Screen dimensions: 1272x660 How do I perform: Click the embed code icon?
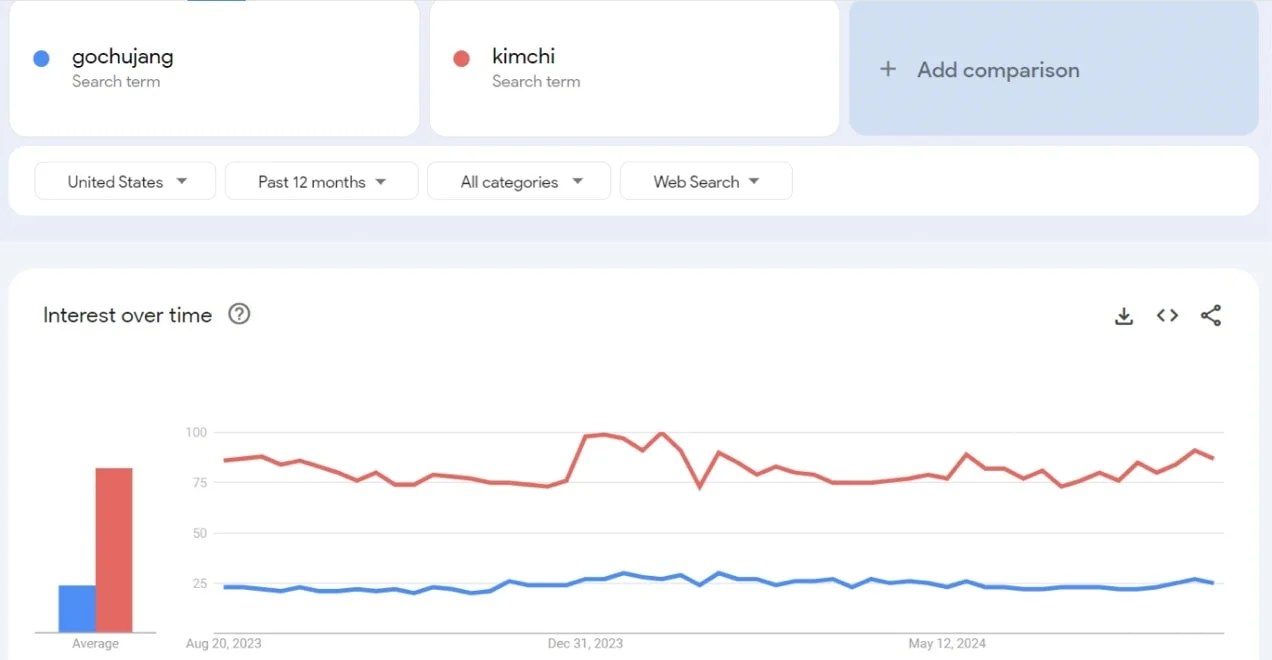(x=1167, y=316)
